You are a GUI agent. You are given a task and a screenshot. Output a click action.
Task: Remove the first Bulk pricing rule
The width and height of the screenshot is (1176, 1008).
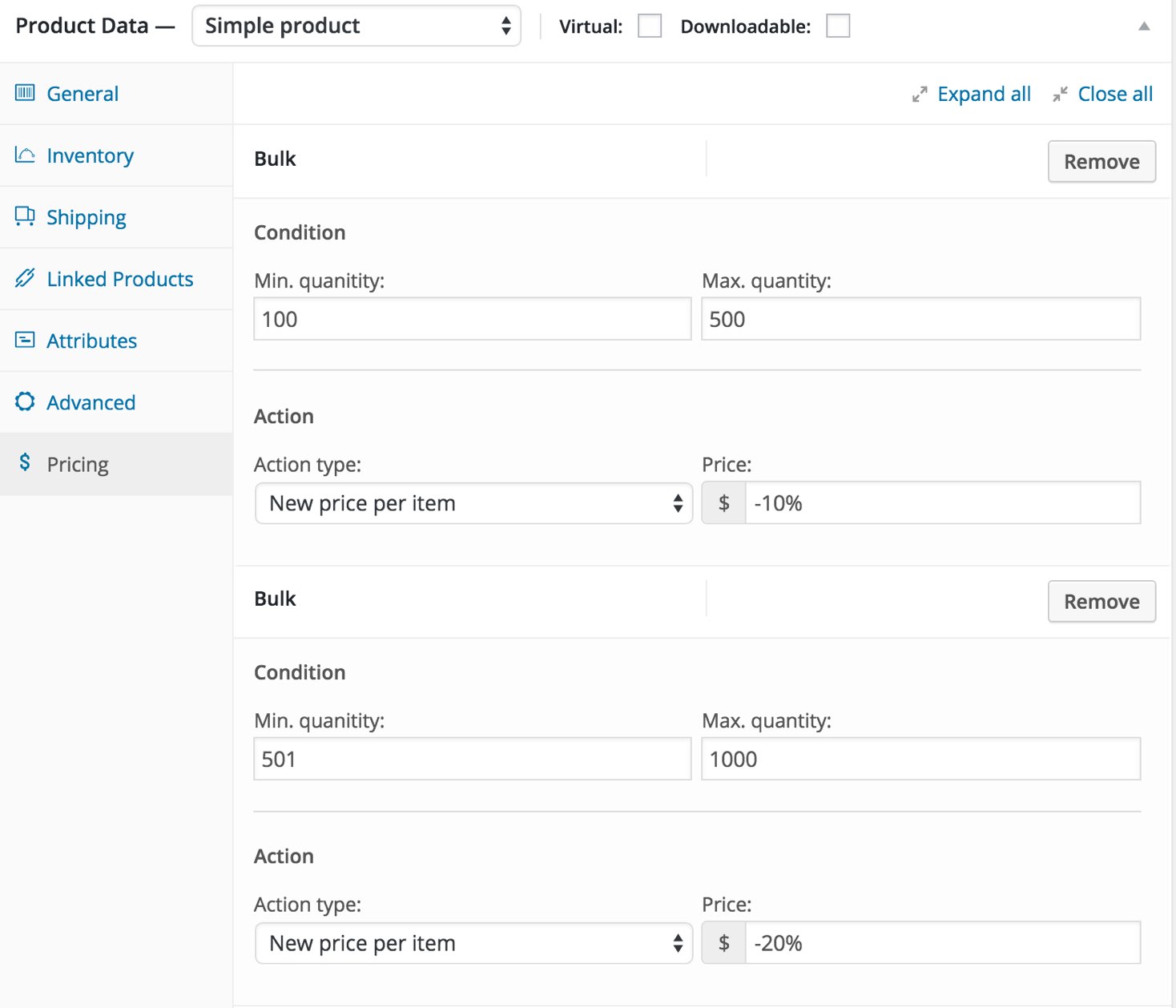1101,162
